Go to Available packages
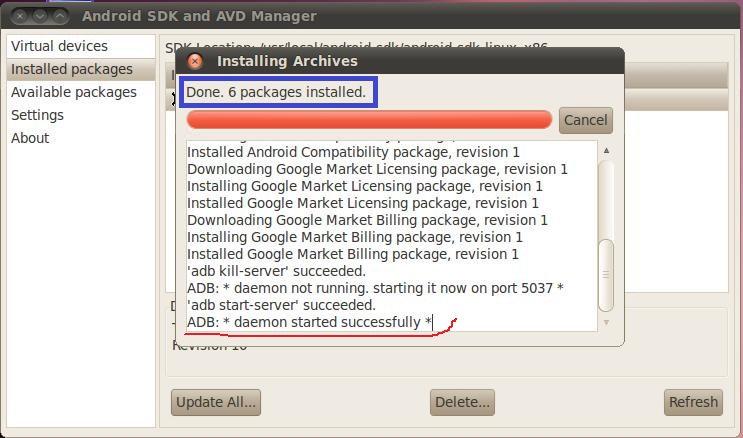Image resolution: width=743 pixels, height=438 pixels. 73,92
